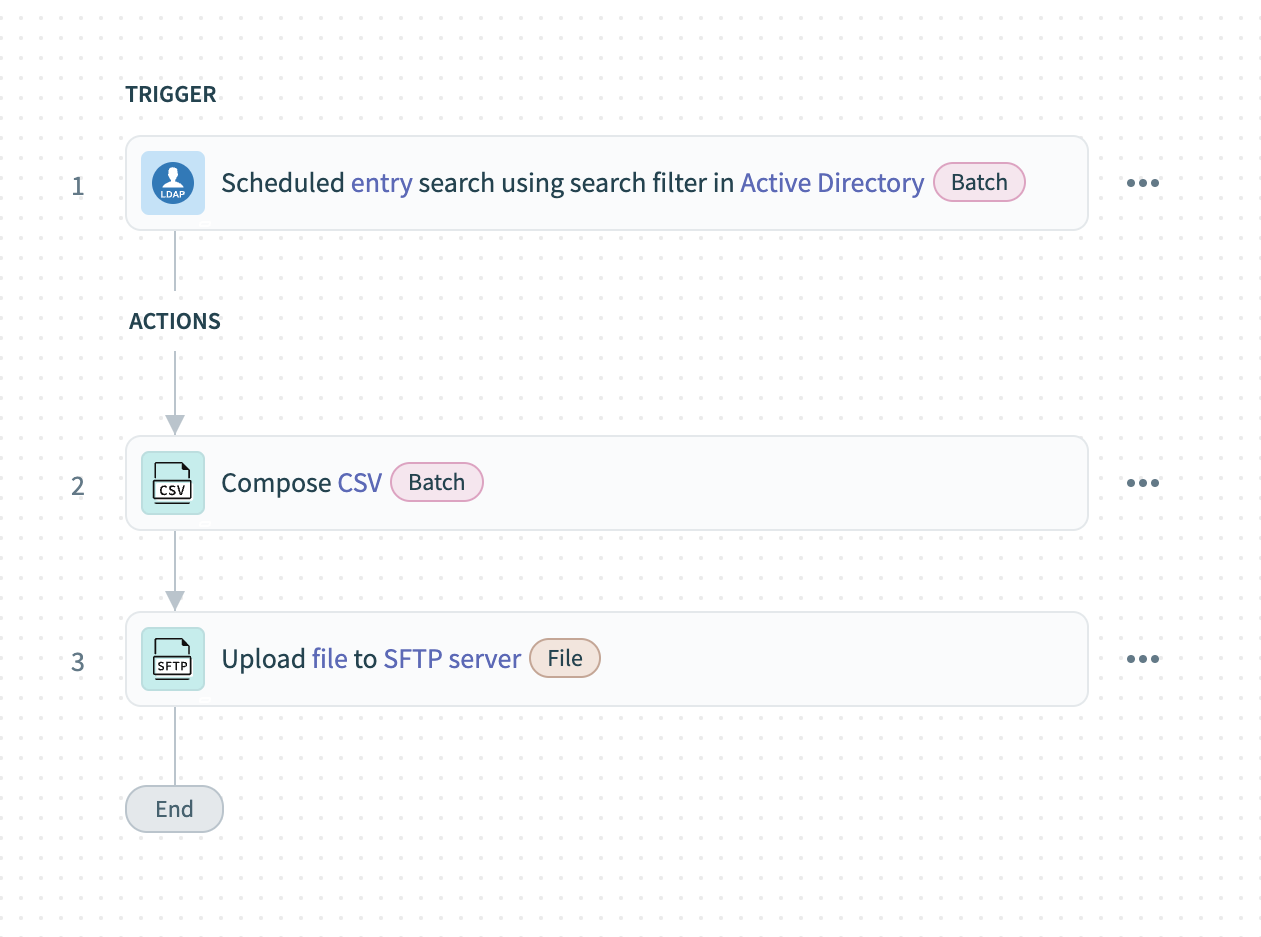This screenshot has width=1261, height=937.
Task: Open the file selector in the upload step
Action: (327, 658)
